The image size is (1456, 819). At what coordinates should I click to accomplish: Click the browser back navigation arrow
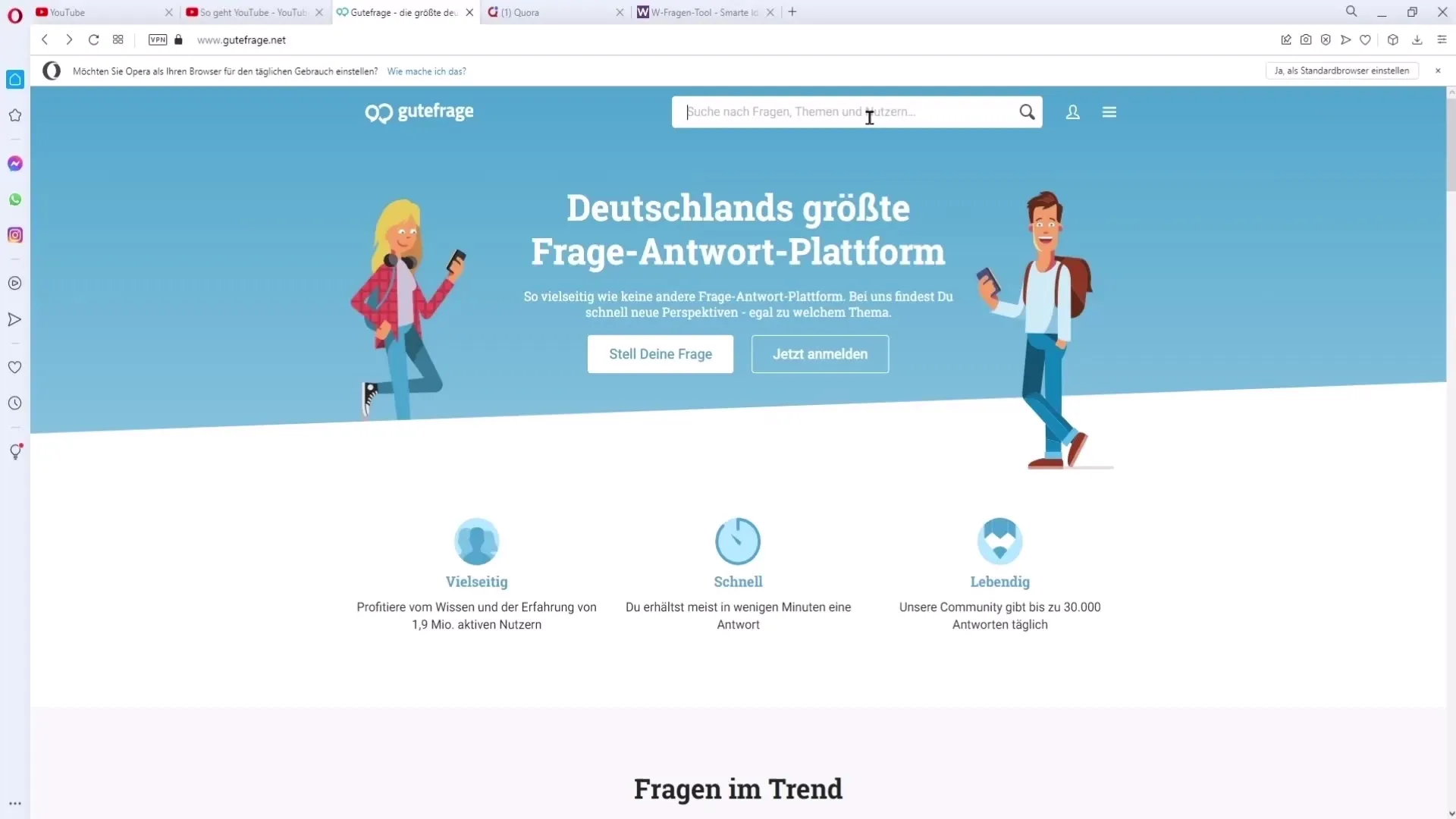pyautogui.click(x=44, y=40)
